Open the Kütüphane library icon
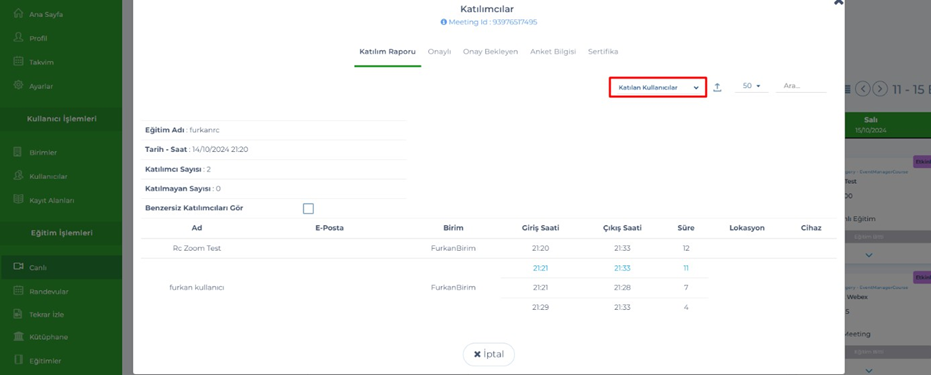 pyautogui.click(x=18, y=337)
